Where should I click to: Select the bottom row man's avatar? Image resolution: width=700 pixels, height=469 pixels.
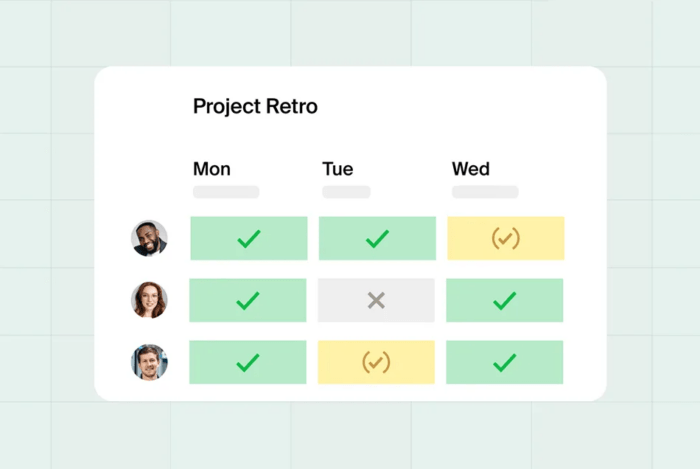pyautogui.click(x=150, y=362)
